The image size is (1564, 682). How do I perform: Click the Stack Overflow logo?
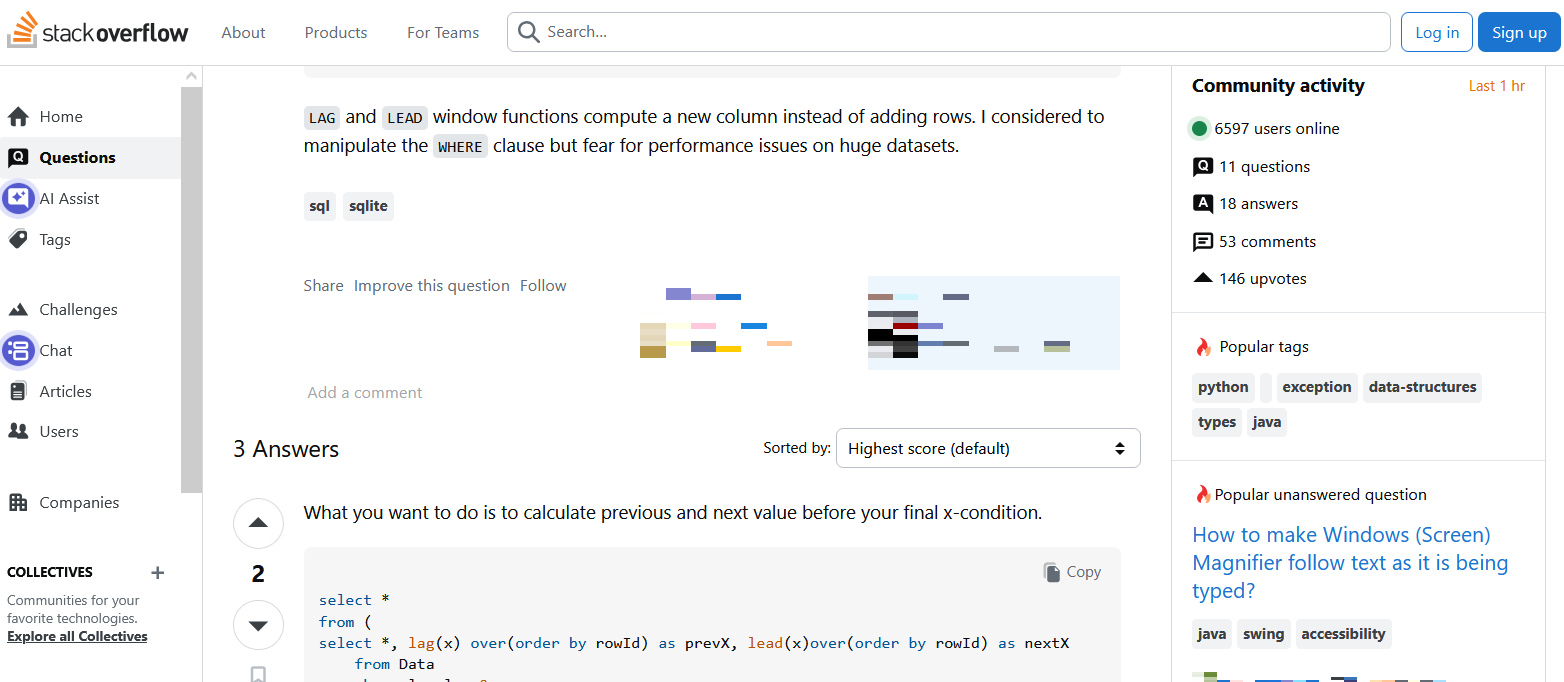[98, 32]
